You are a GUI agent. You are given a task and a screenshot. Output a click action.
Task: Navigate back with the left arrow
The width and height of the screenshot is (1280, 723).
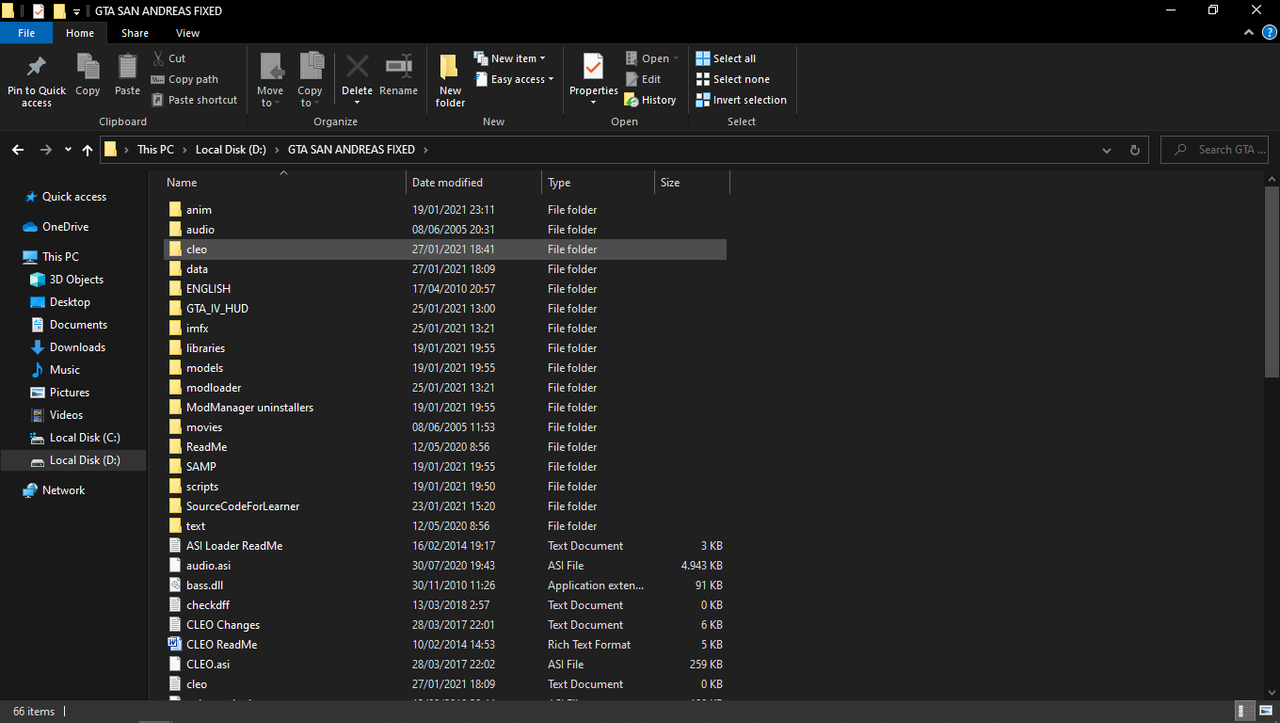[x=18, y=150]
